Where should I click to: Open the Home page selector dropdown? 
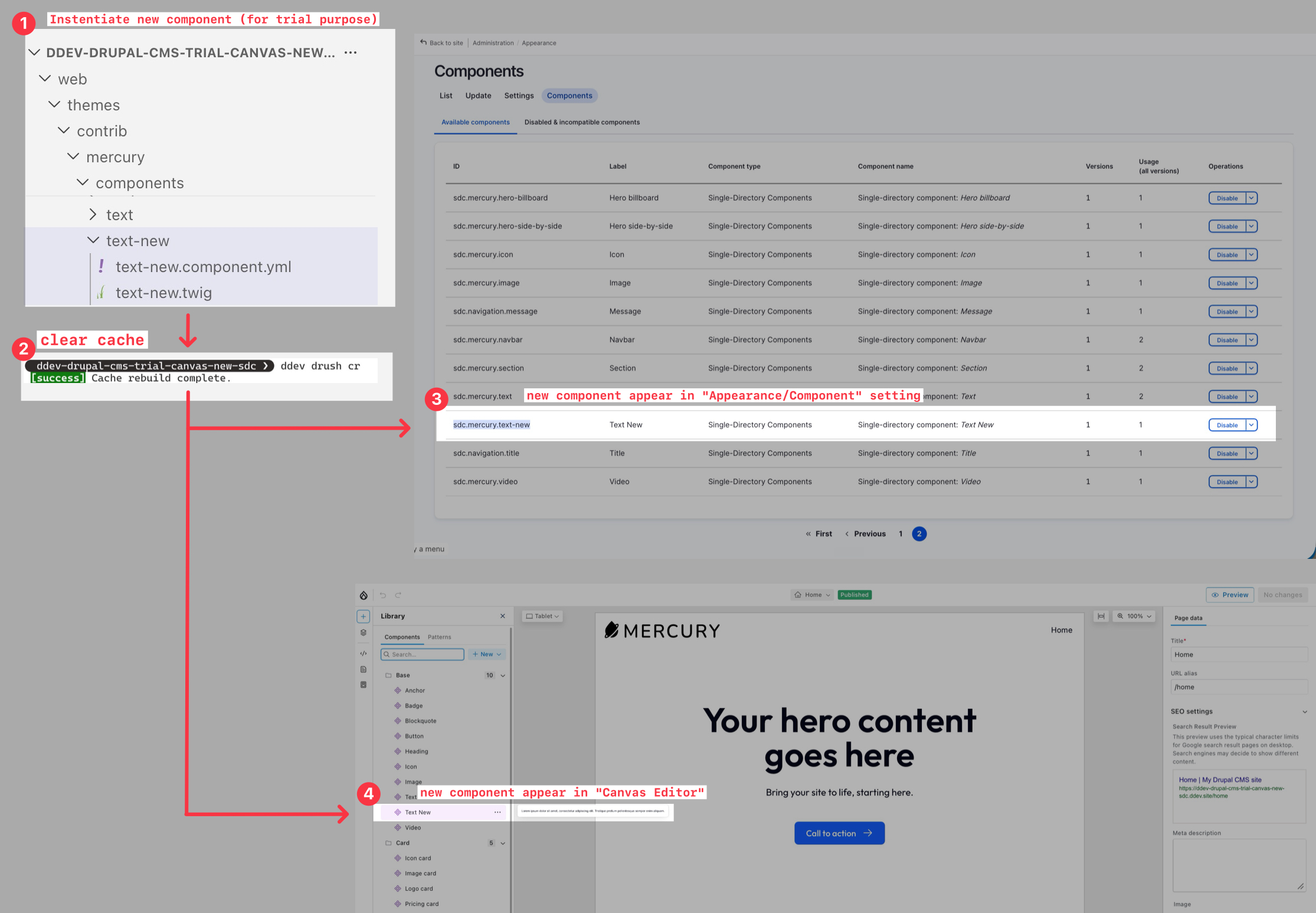[x=813, y=595]
